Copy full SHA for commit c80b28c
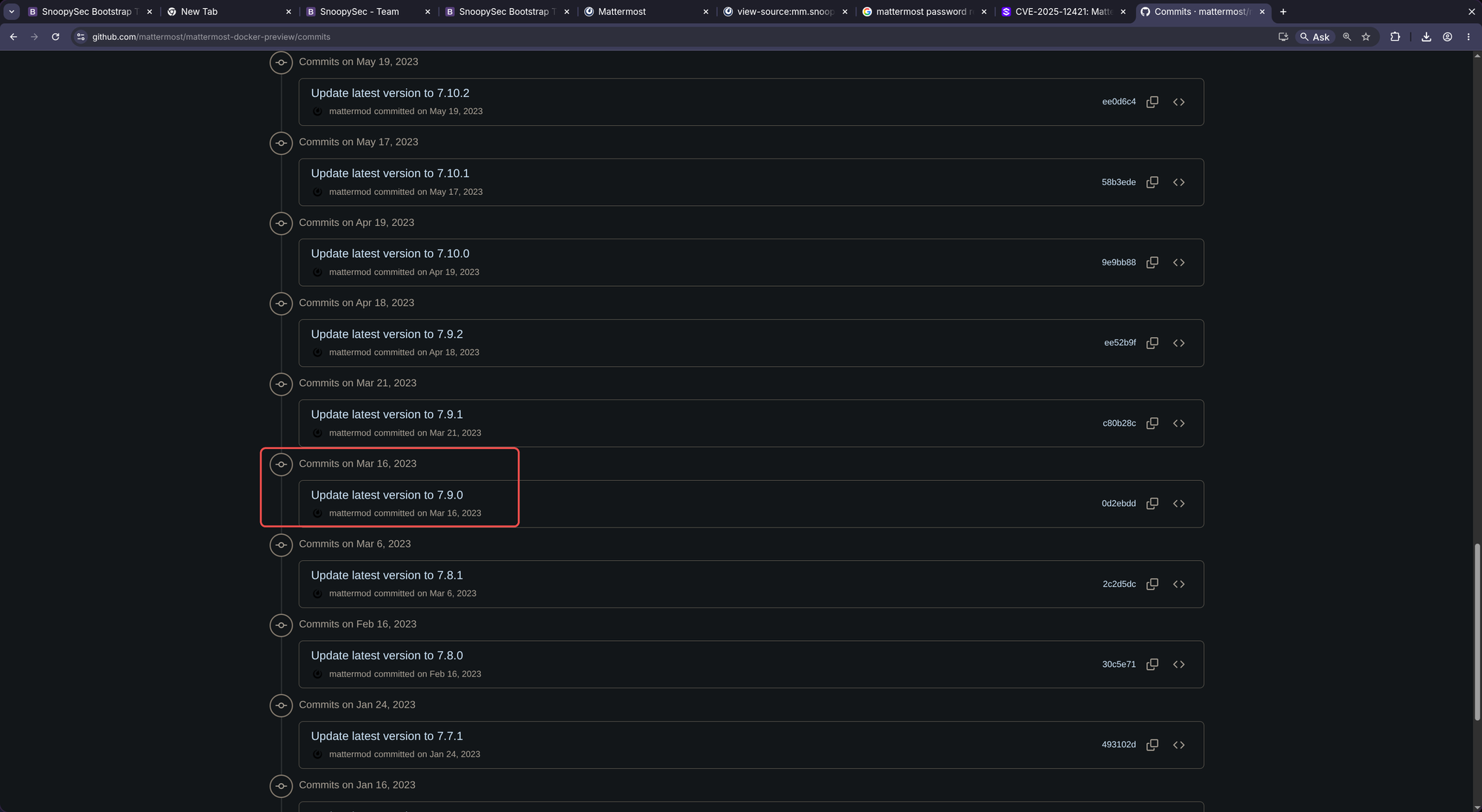1482x812 pixels. tap(1152, 424)
